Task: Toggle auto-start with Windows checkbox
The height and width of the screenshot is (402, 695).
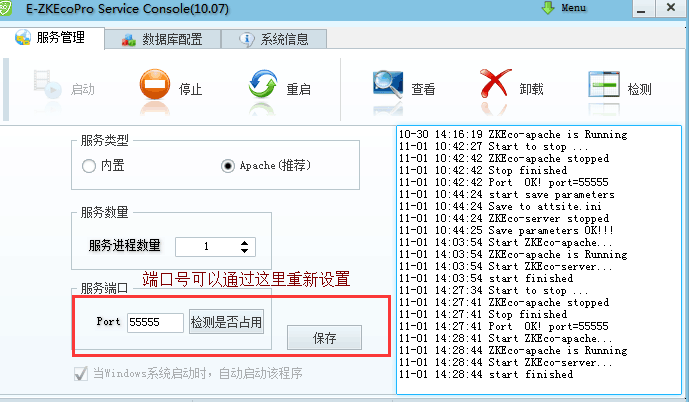Action: tap(81, 374)
